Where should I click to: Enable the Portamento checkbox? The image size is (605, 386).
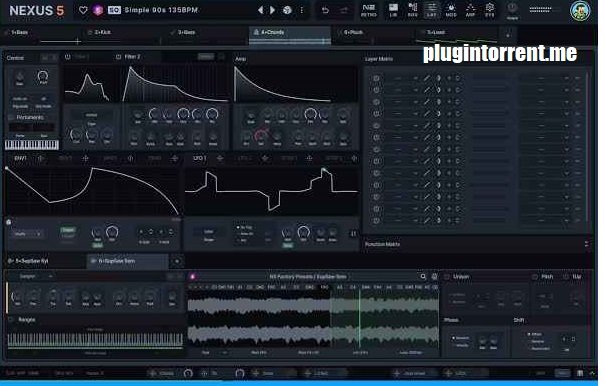[x=11, y=117]
